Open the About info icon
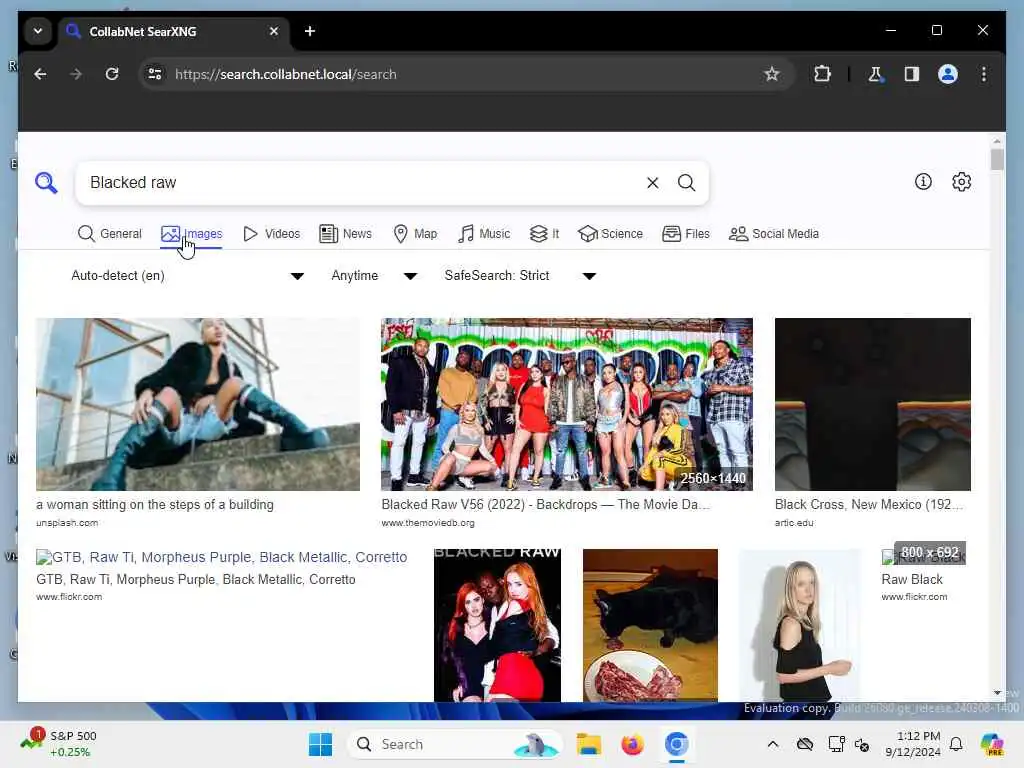 point(923,182)
